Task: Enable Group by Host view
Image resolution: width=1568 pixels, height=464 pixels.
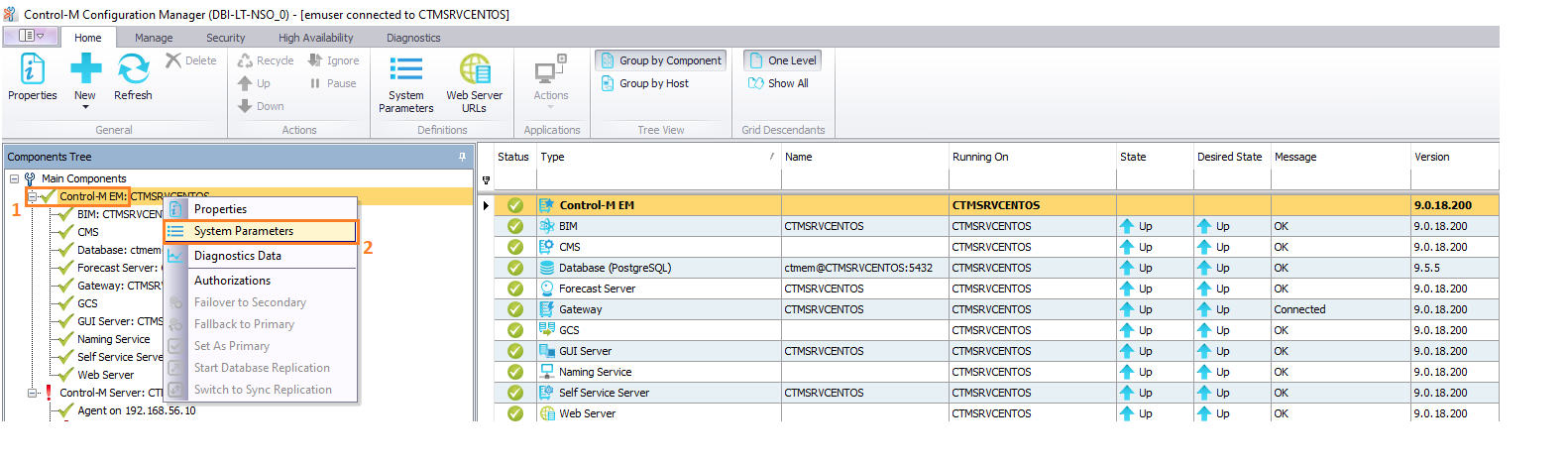Action: pyautogui.click(x=645, y=83)
